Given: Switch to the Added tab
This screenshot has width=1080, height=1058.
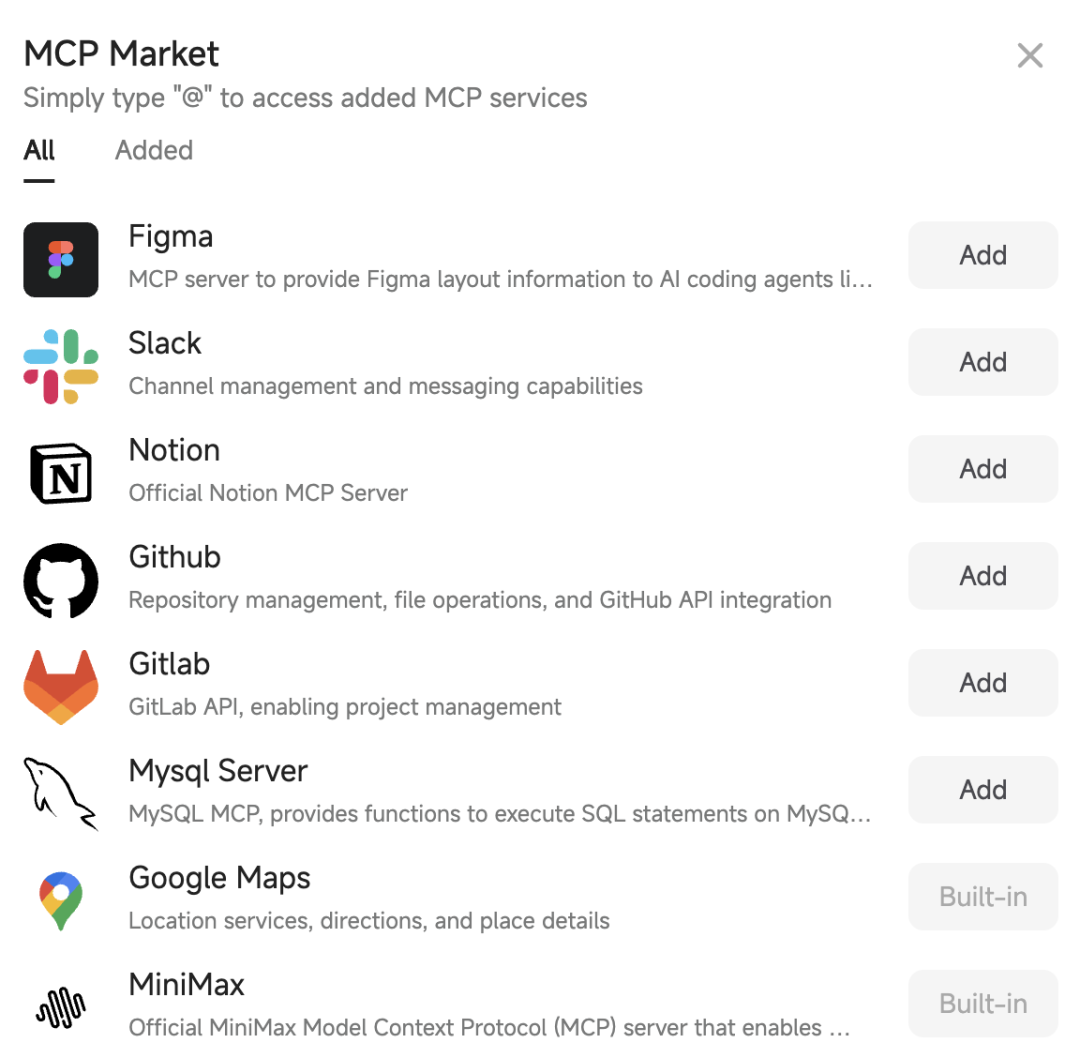Looking at the screenshot, I should point(154,150).
